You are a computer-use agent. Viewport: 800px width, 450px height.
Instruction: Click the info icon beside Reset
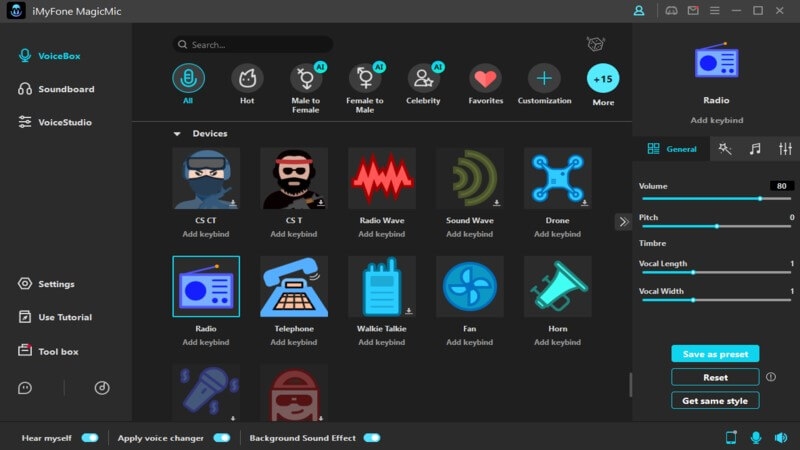coord(771,377)
